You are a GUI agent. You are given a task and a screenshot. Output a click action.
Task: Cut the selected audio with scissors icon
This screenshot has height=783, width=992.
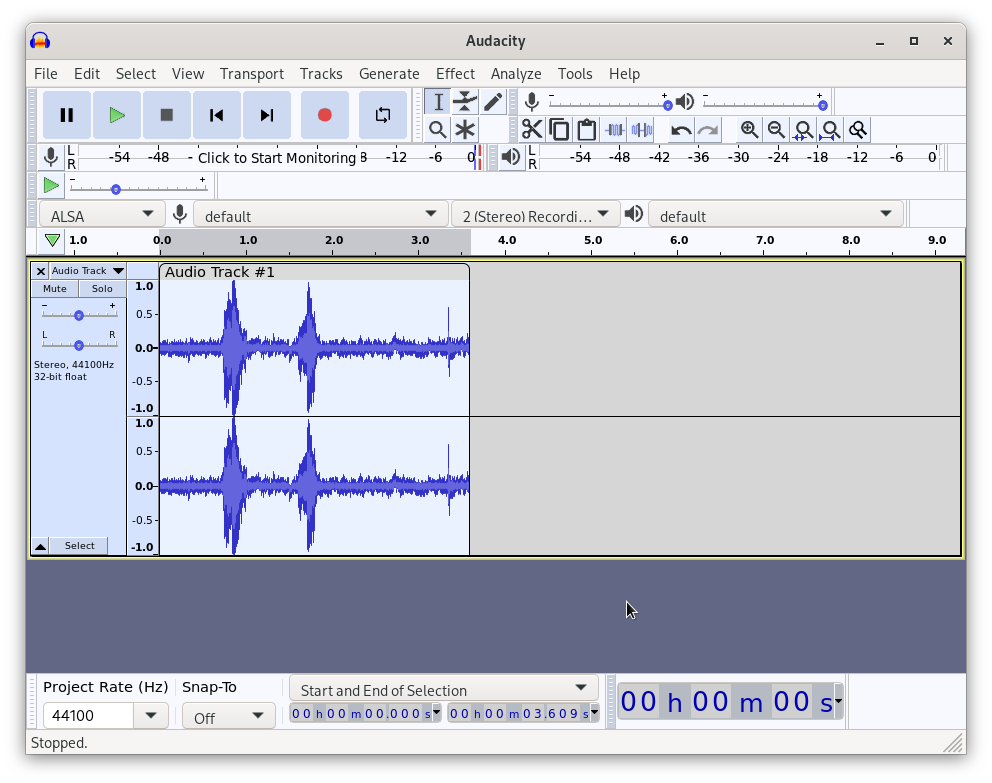tap(532, 129)
